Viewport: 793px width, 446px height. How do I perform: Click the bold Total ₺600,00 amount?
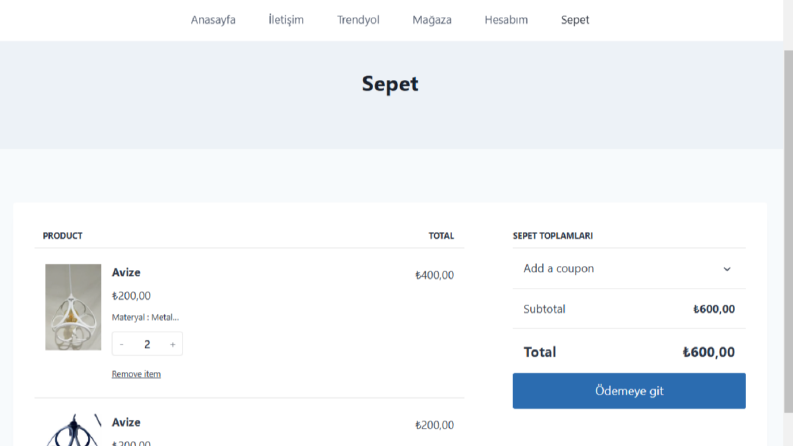[x=709, y=352]
